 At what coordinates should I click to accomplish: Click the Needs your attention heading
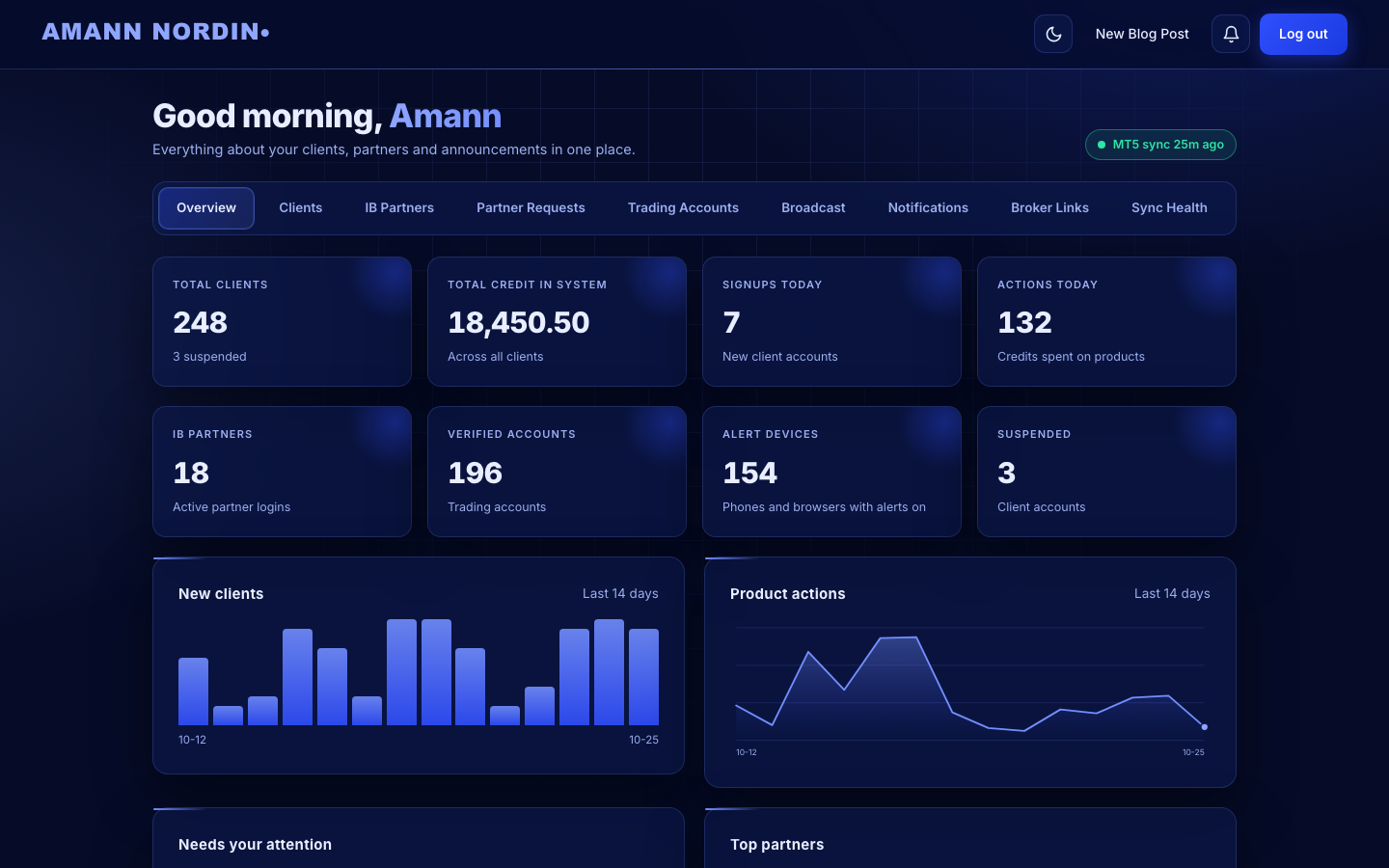[x=255, y=845]
